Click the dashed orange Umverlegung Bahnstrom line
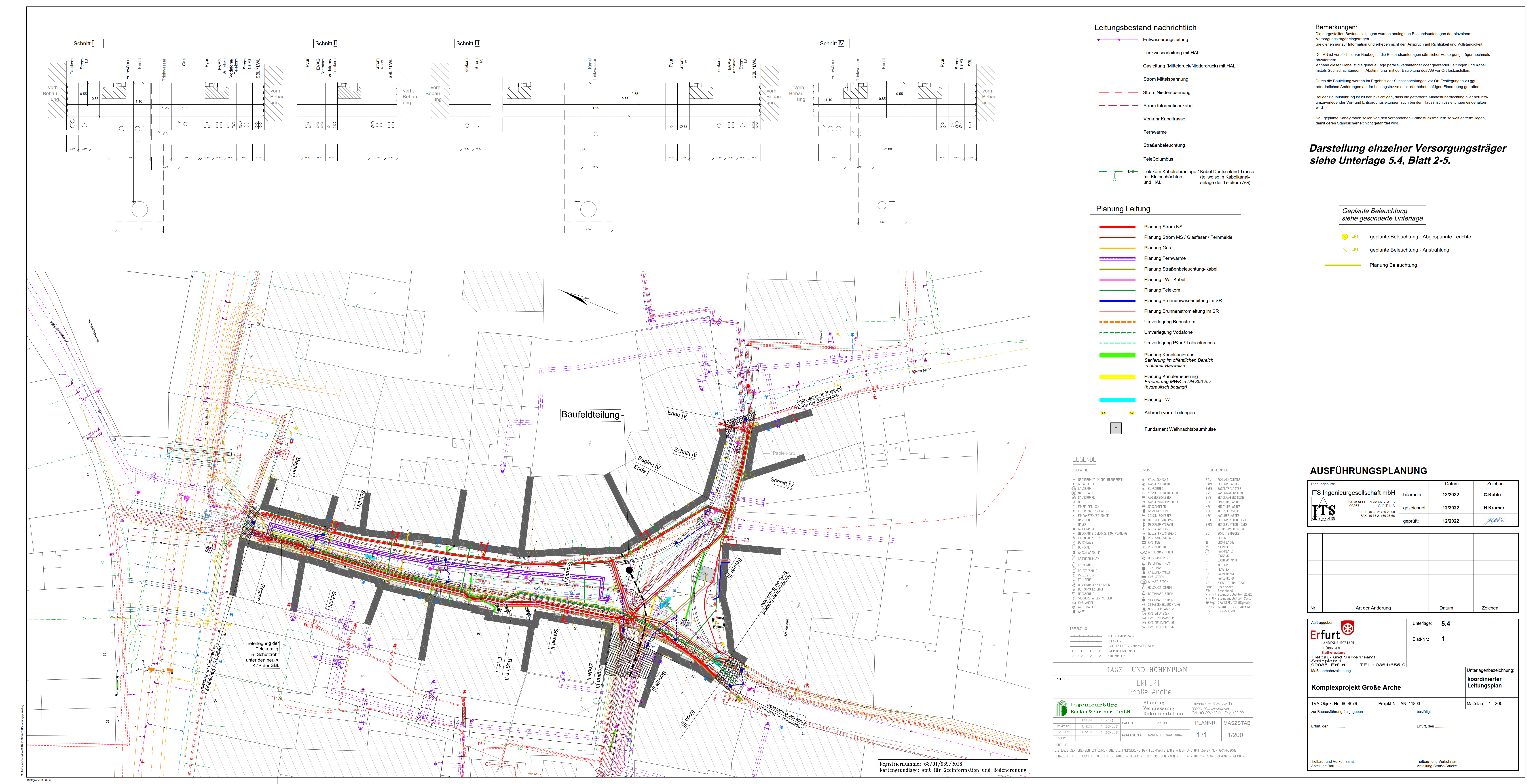1533x784 pixels. pos(1117,322)
